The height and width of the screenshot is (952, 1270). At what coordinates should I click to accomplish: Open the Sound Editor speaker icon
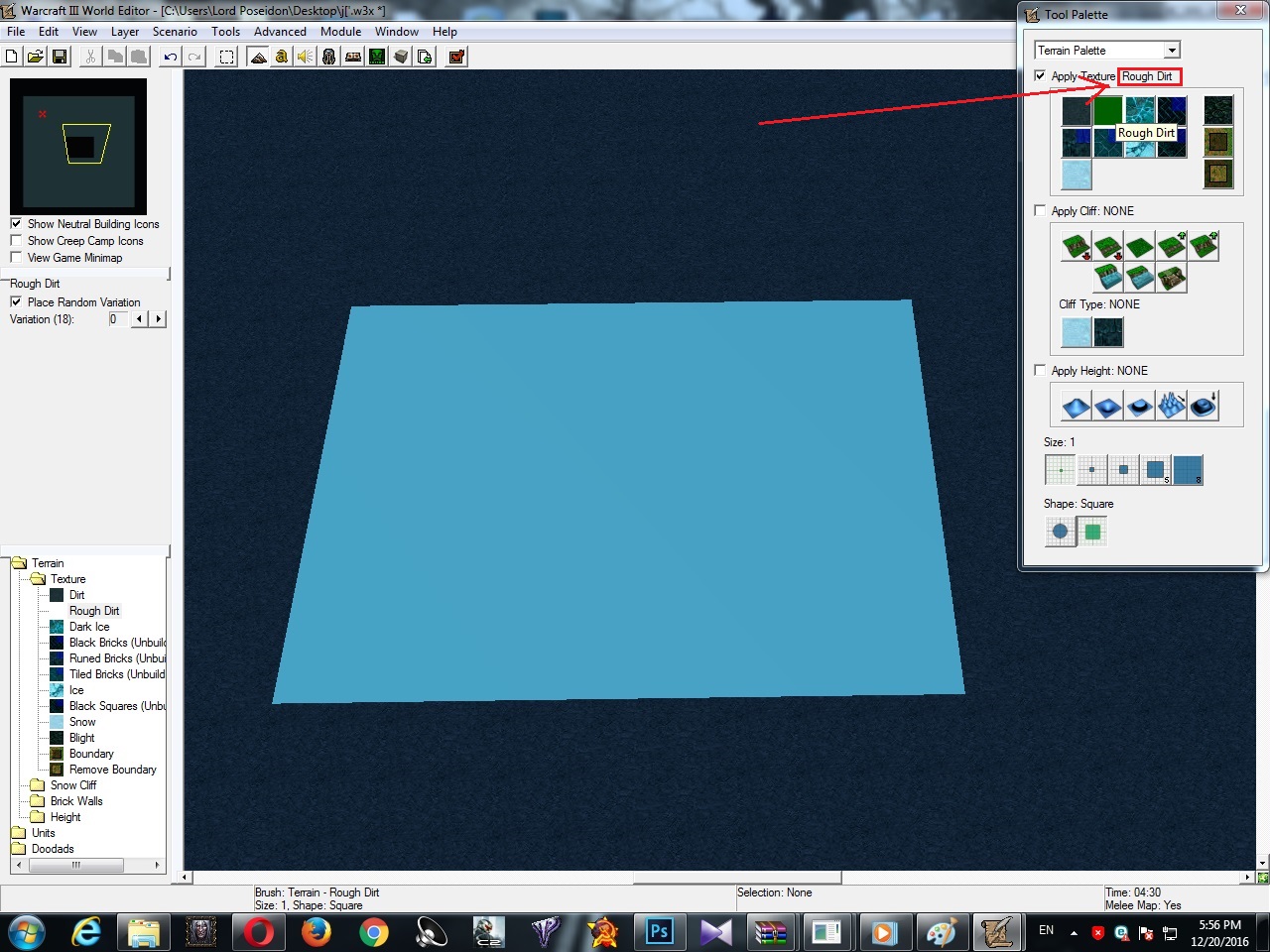pos(305,57)
